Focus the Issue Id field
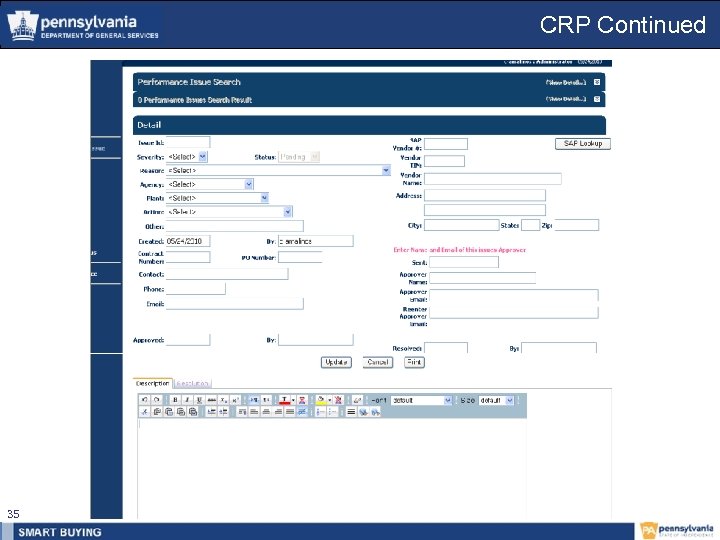Screen dimensions: 720x540 tap(188, 142)
